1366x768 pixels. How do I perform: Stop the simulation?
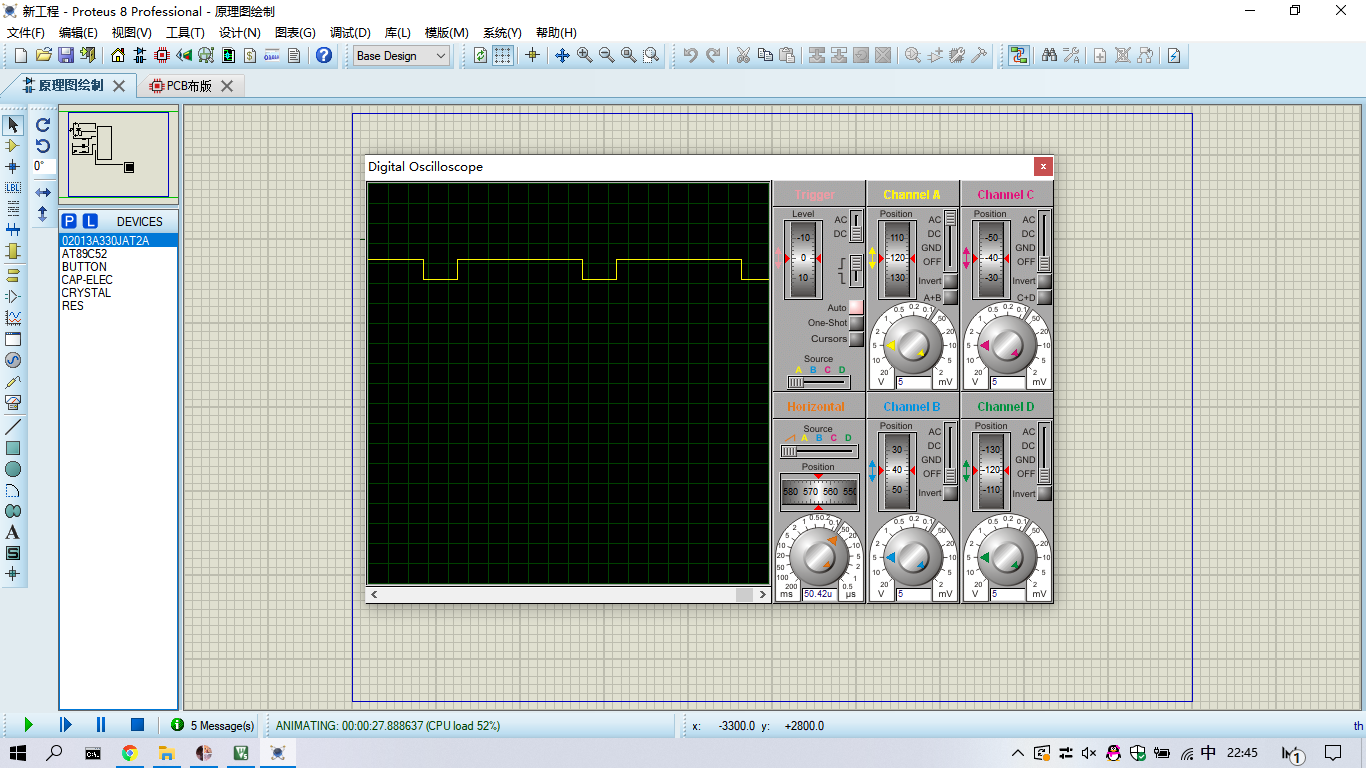(137, 725)
